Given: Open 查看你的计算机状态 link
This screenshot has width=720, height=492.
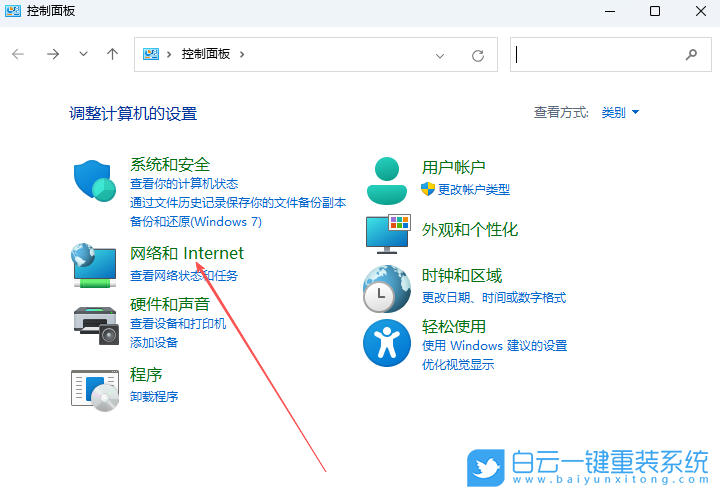Looking at the screenshot, I should 184,184.
